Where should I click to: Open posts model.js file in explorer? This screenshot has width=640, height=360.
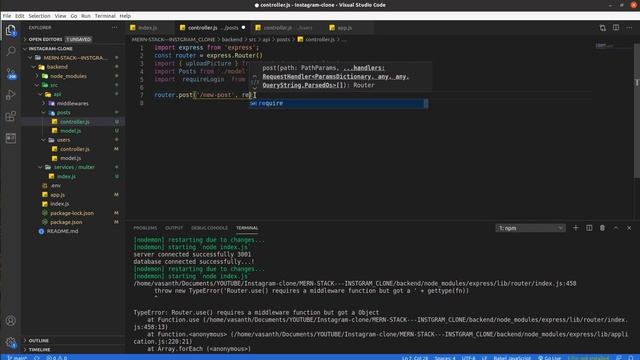(x=73, y=131)
